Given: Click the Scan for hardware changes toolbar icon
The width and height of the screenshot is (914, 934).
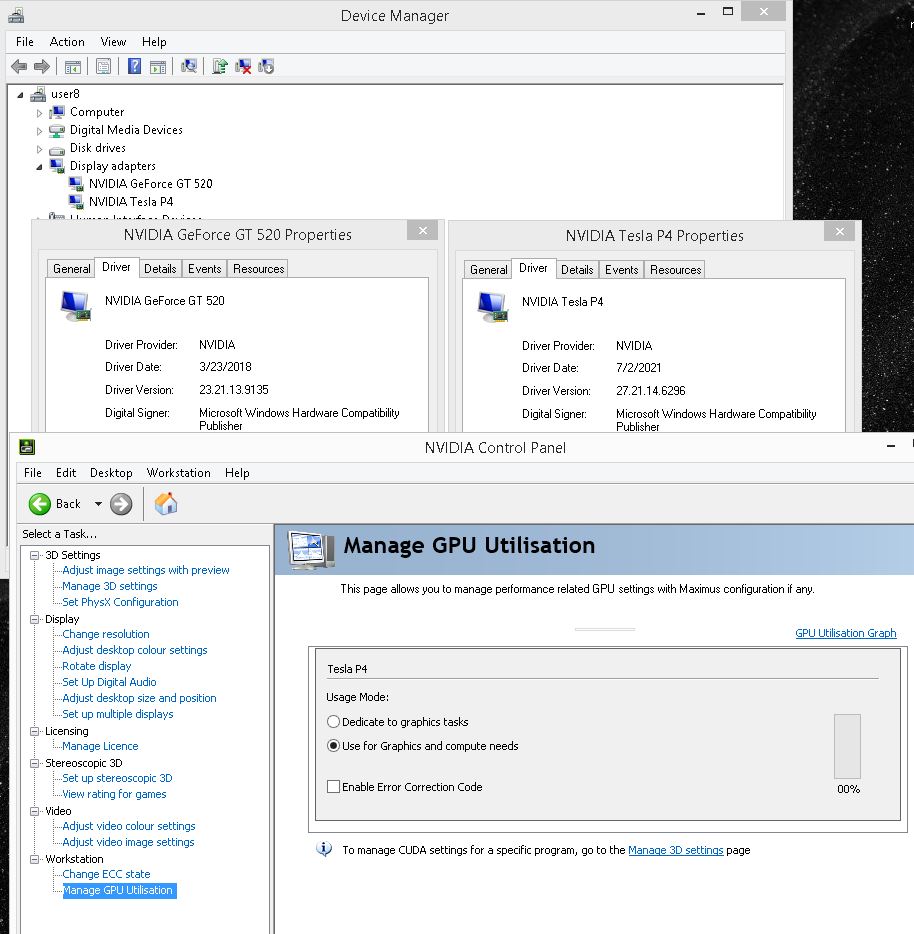Looking at the screenshot, I should (188, 67).
